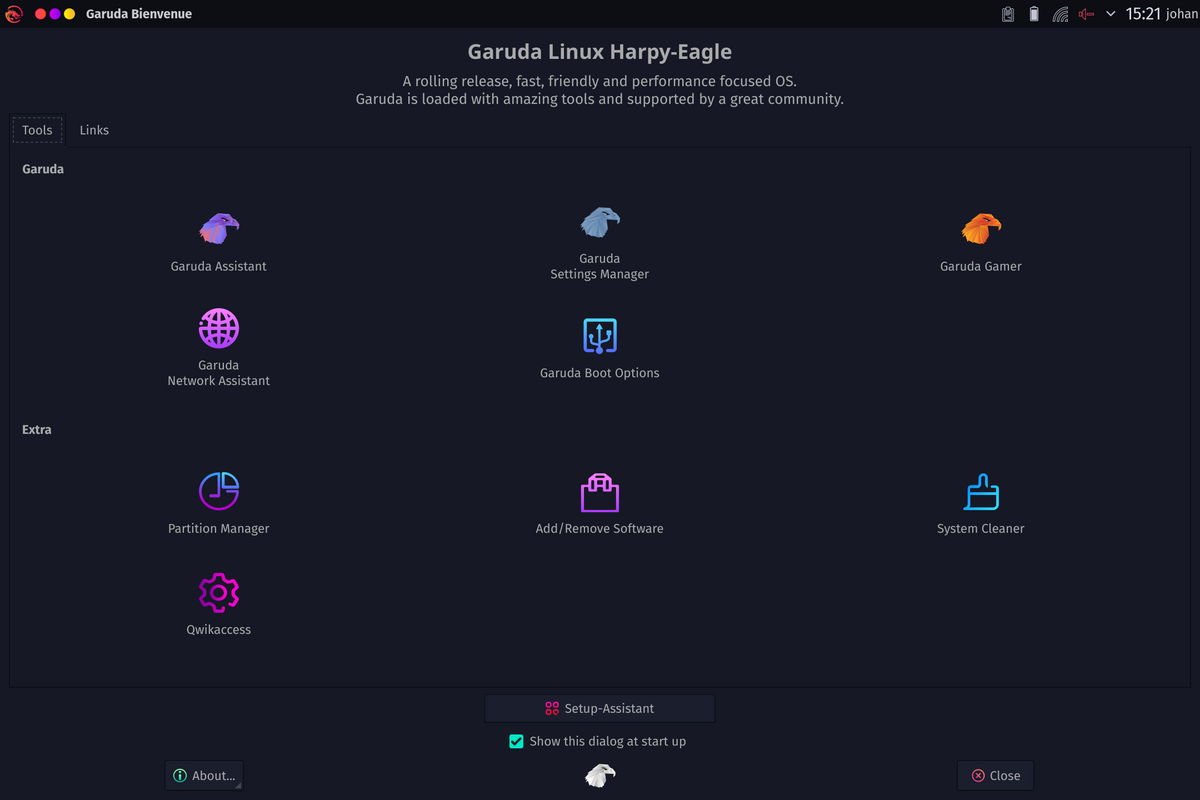Click the Extra section heading
This screenshot has width=1200, height=800.
click(37, 429)
